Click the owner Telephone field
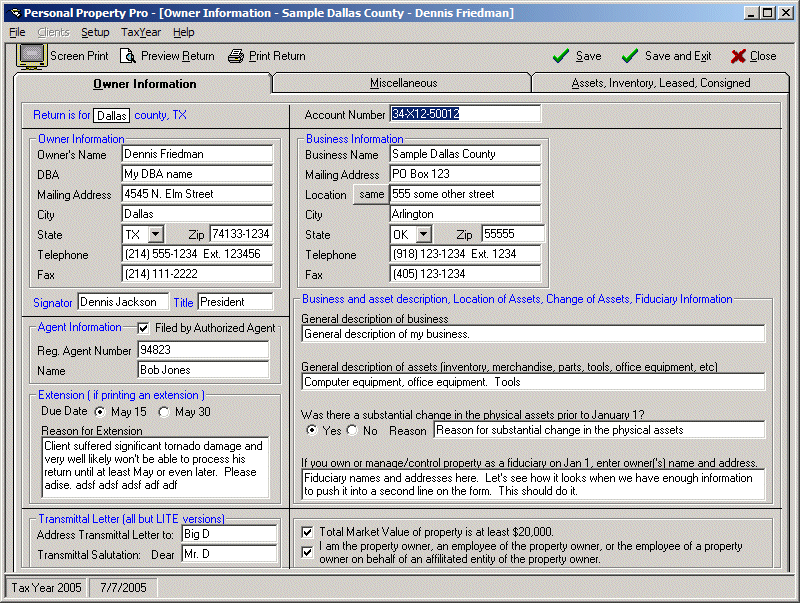 (197, 254)
